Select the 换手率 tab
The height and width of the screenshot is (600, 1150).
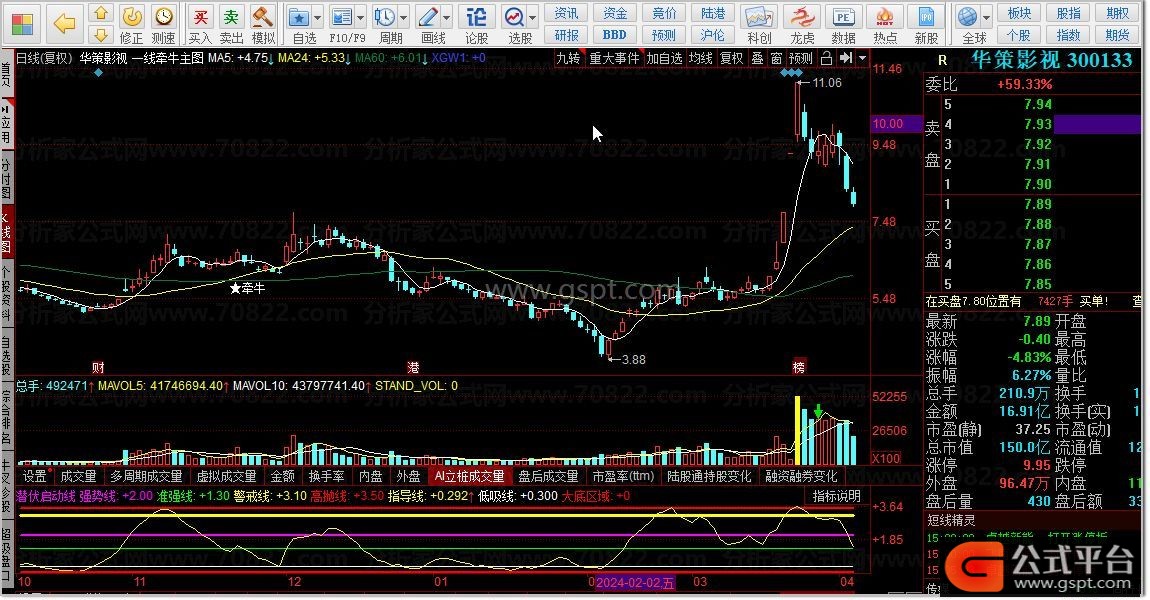(x=326, y=477)
